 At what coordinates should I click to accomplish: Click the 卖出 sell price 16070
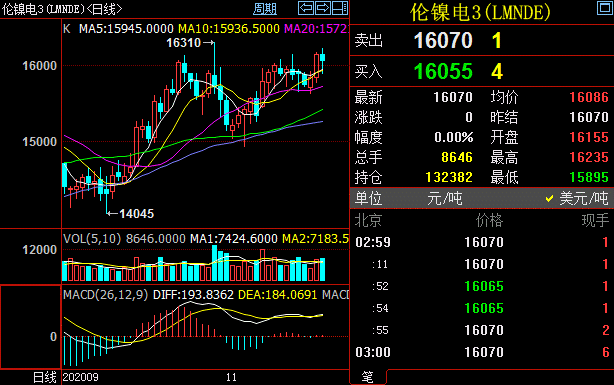click(x=443, y=40)
